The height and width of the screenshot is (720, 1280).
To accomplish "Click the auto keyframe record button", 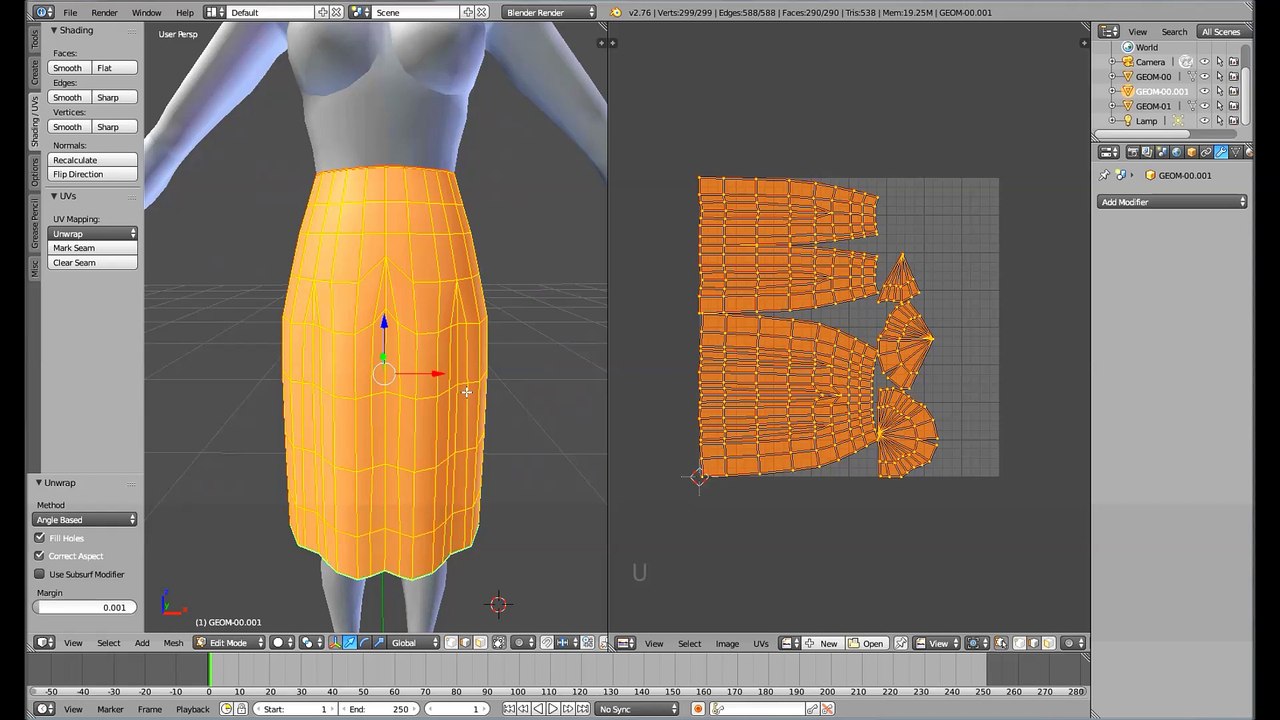I will point(698,709).
